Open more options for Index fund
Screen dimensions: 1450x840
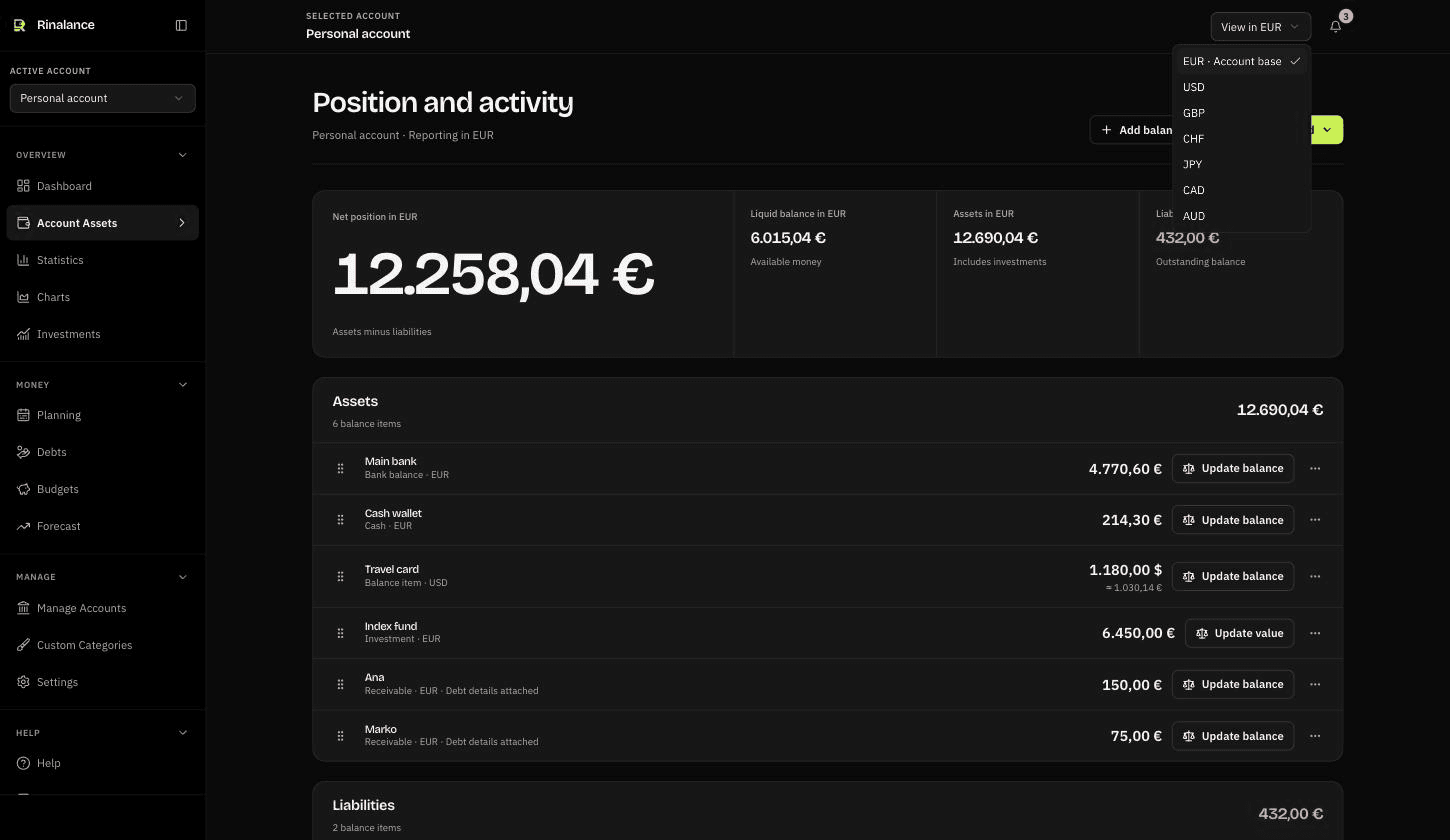point(1315,633)
